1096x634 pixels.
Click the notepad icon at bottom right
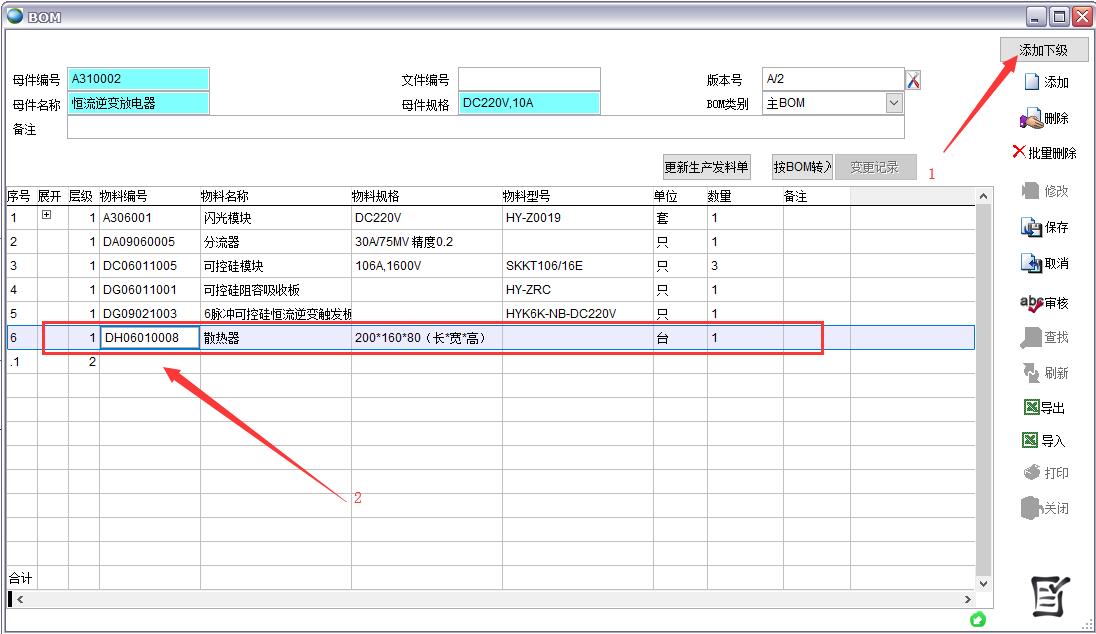click(1050, 597)
